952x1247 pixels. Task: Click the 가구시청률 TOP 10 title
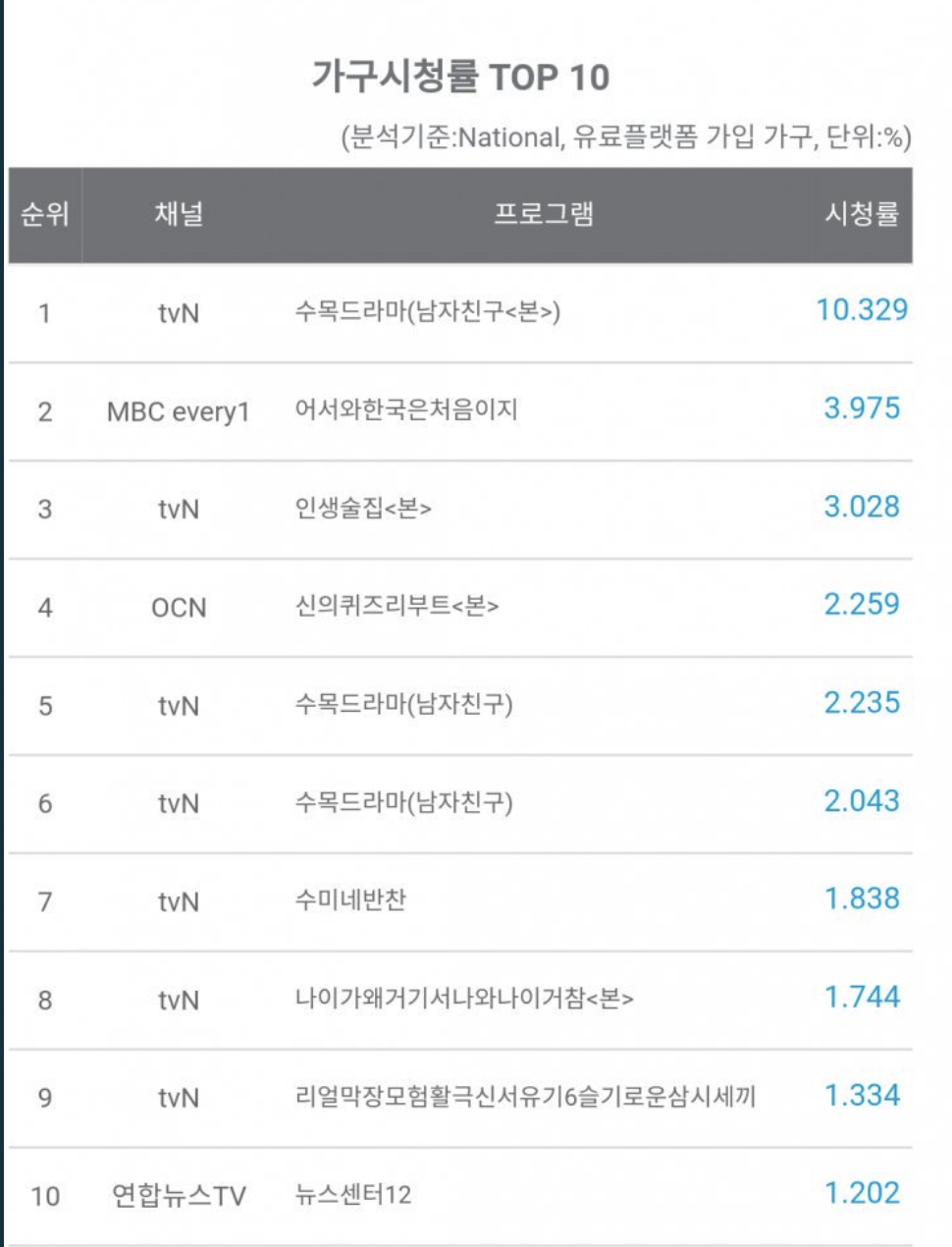pyautogui.click(x=460, y=76)
